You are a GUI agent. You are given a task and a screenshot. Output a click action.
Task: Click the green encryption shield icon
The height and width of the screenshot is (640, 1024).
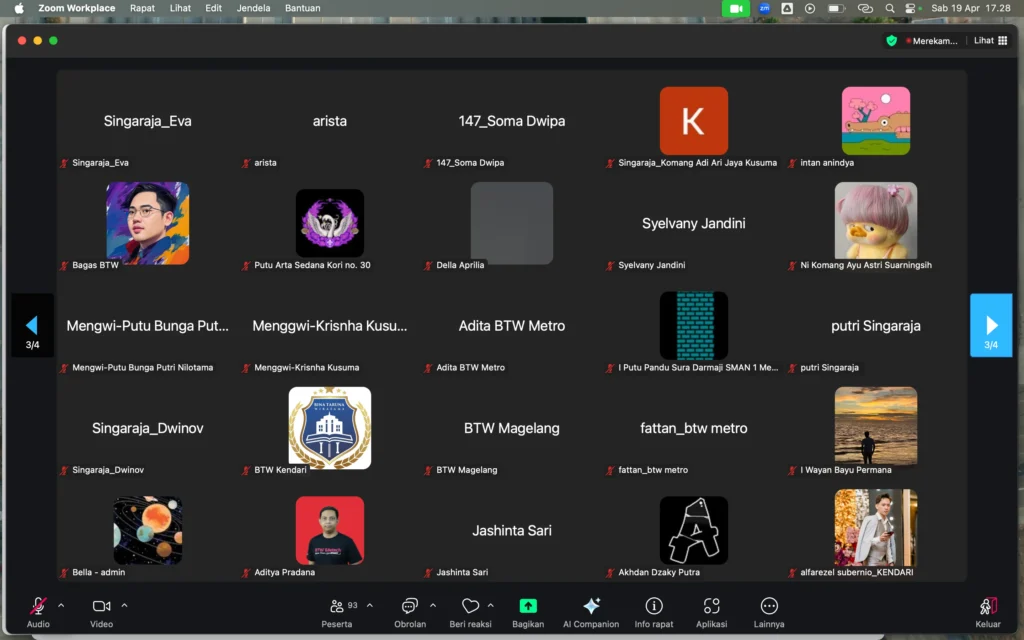891,40
